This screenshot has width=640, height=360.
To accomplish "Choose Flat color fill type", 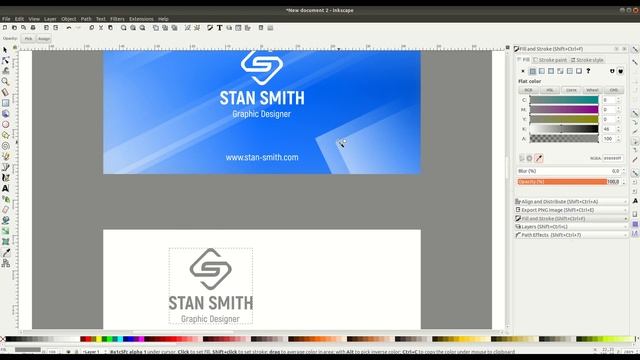I will tap(532, 71).
